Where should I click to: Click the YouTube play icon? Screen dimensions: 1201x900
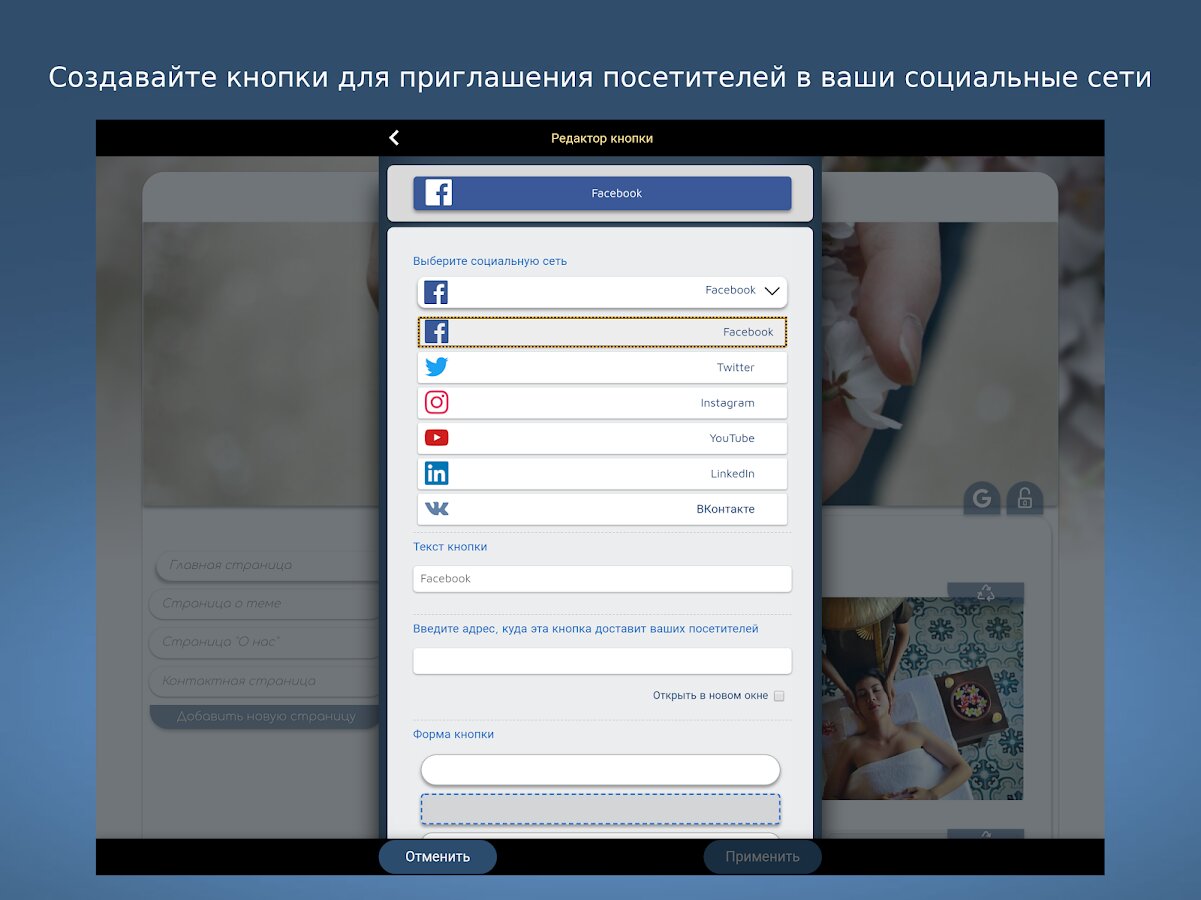436,438
